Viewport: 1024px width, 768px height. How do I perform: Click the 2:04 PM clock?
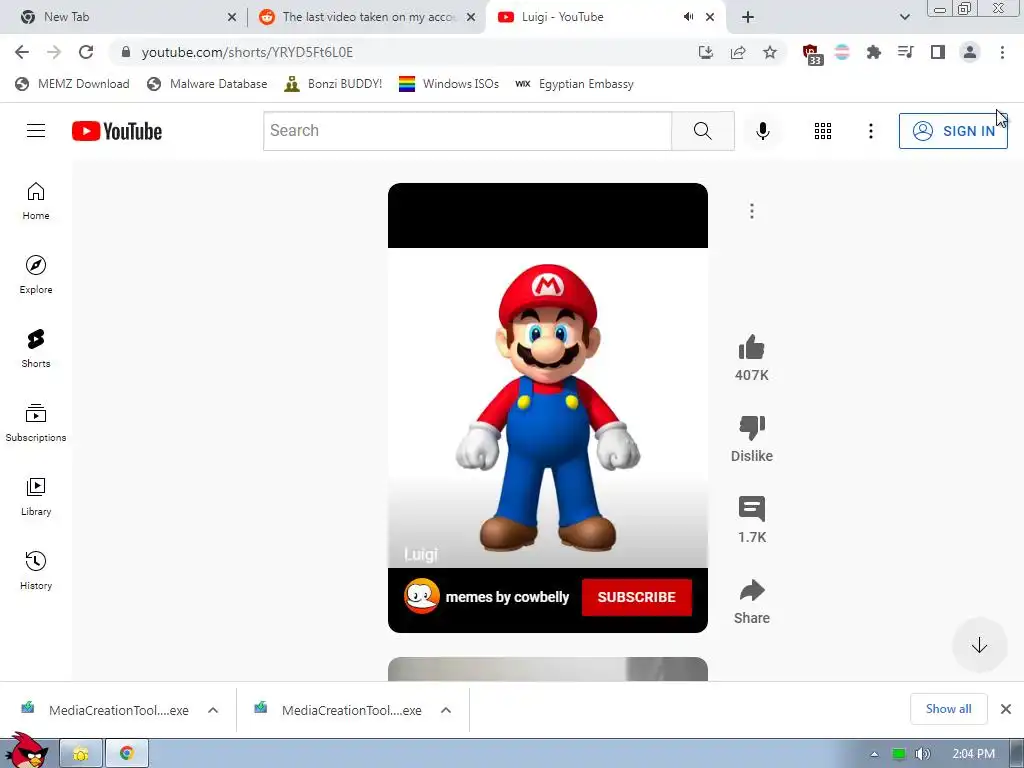click(x=974, y=754)
